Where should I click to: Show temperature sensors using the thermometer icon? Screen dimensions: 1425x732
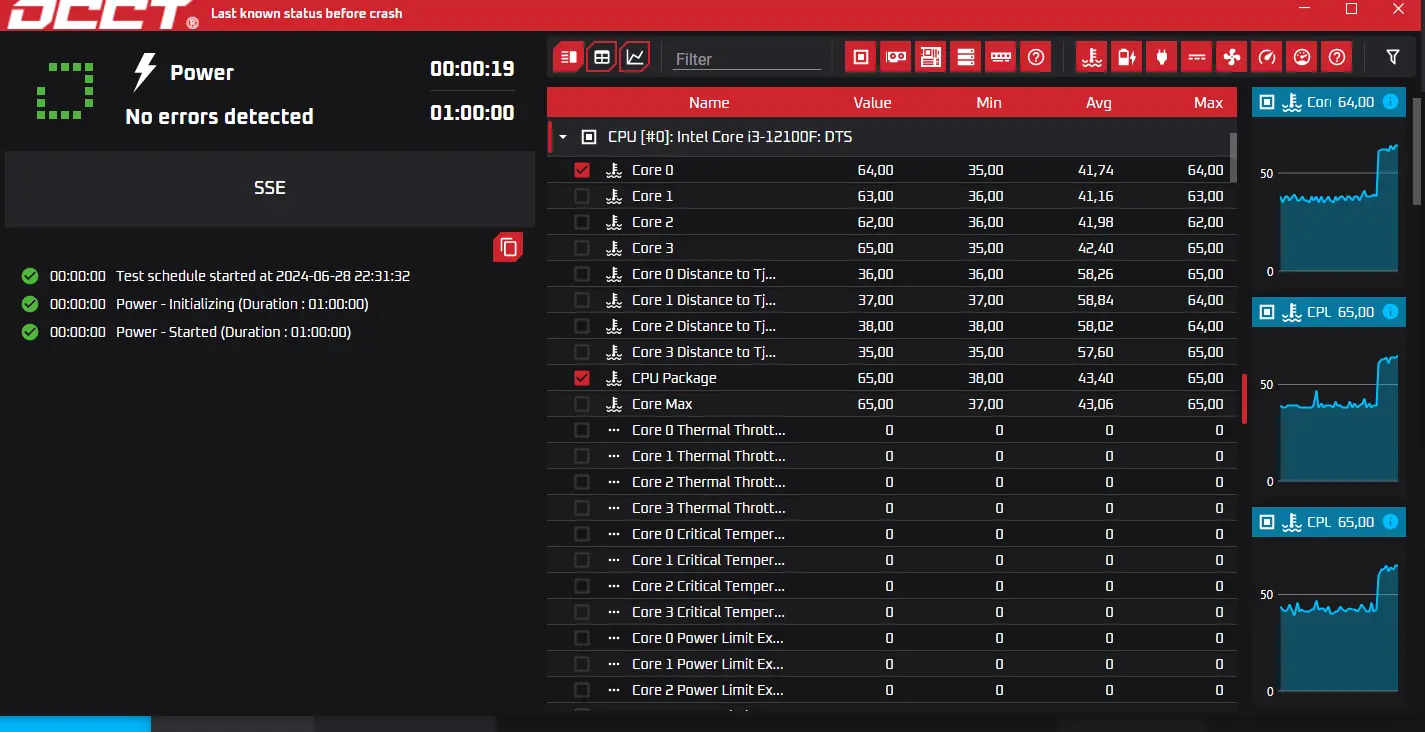[1091, 57]
